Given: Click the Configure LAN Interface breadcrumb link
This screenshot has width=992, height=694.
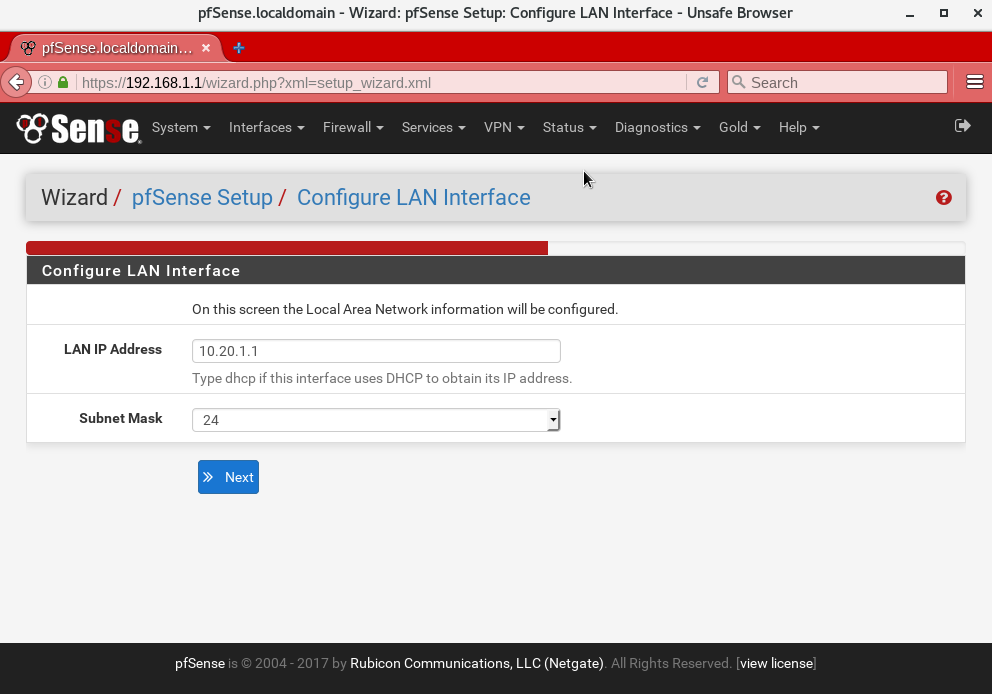Looking at the screenshot, I should [414, 197].
